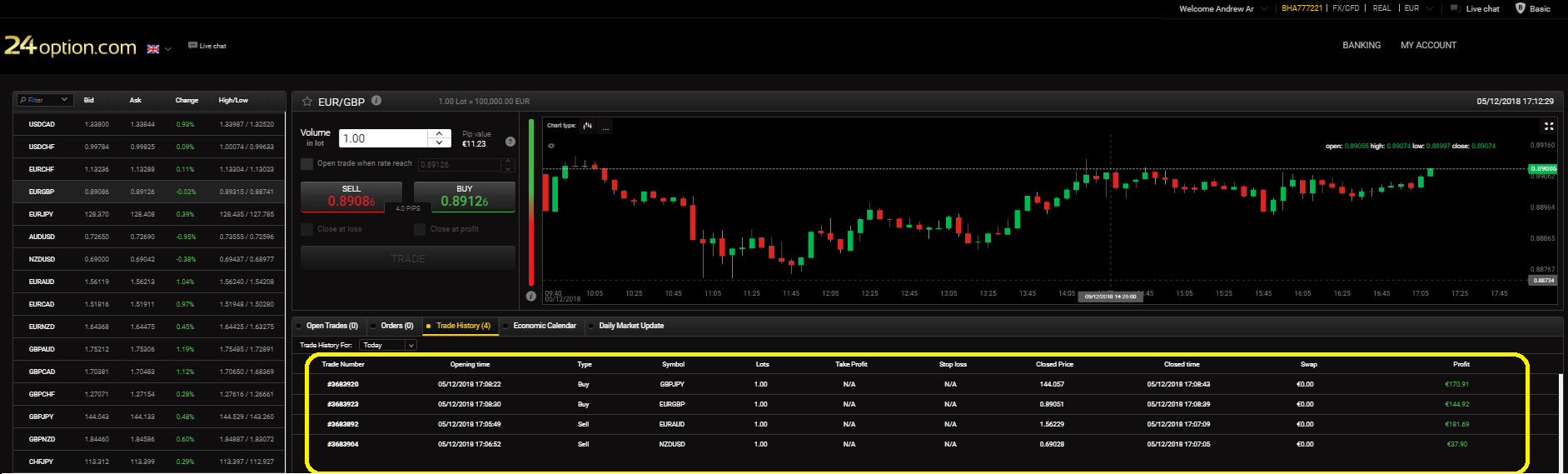Expand the chart to fullscreen
The image size is (1568, 474).
click(x=1549, y=126)
